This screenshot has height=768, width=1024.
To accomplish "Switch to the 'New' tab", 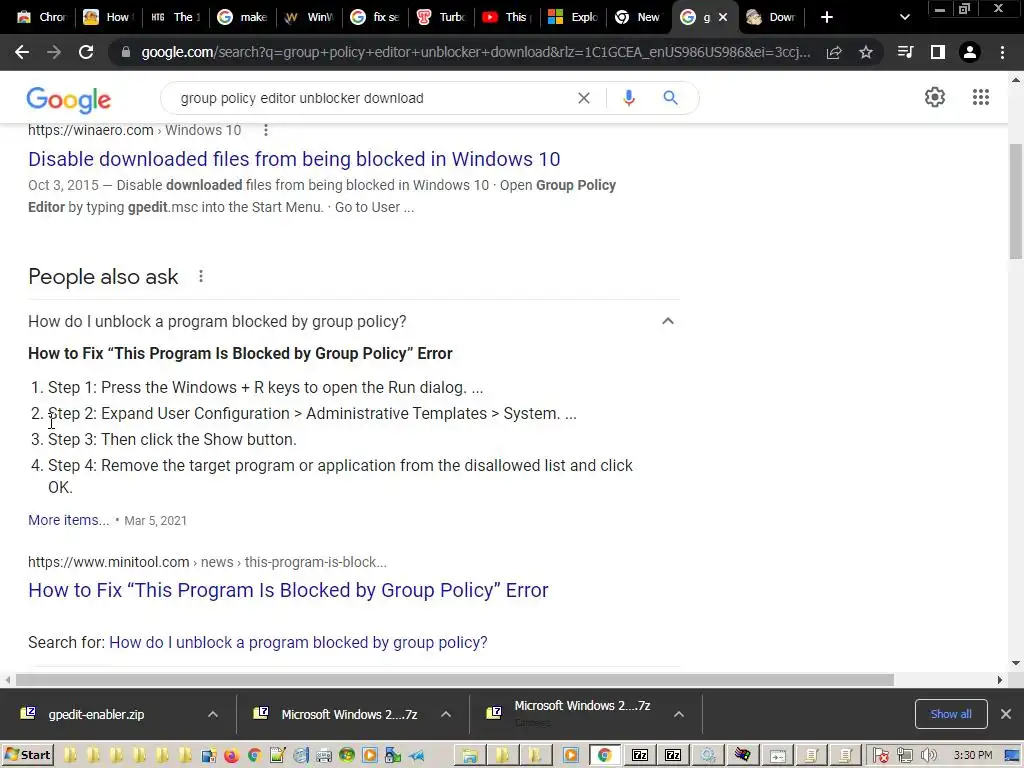I will [x=640, y=18].
